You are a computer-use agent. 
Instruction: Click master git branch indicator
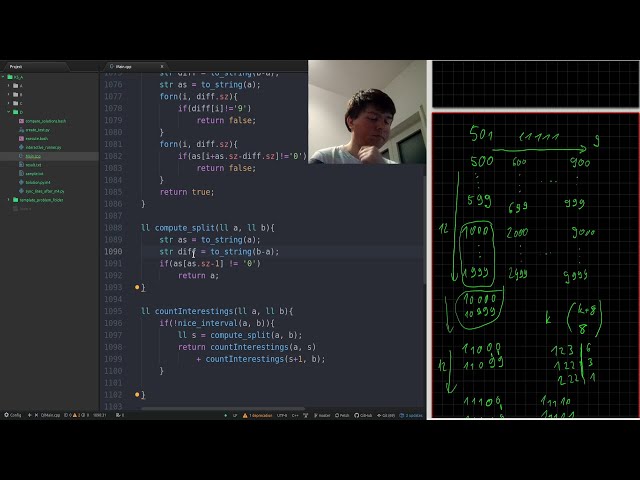(322, 416)
